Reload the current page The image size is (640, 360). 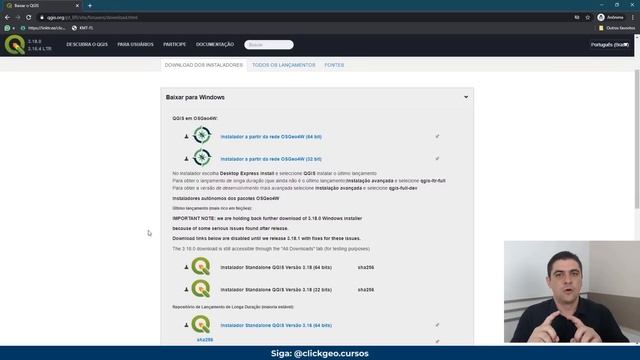(29, 18)
